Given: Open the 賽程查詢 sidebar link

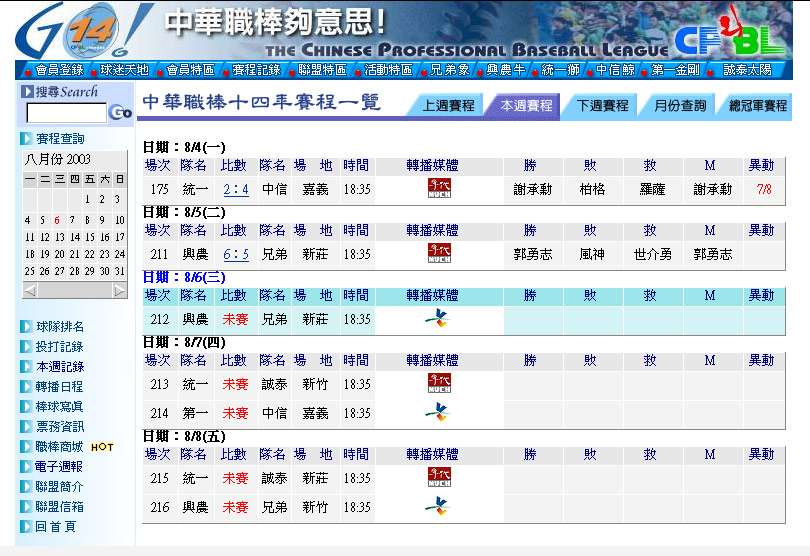Looking at the screenshot, I should coord(60,138).
